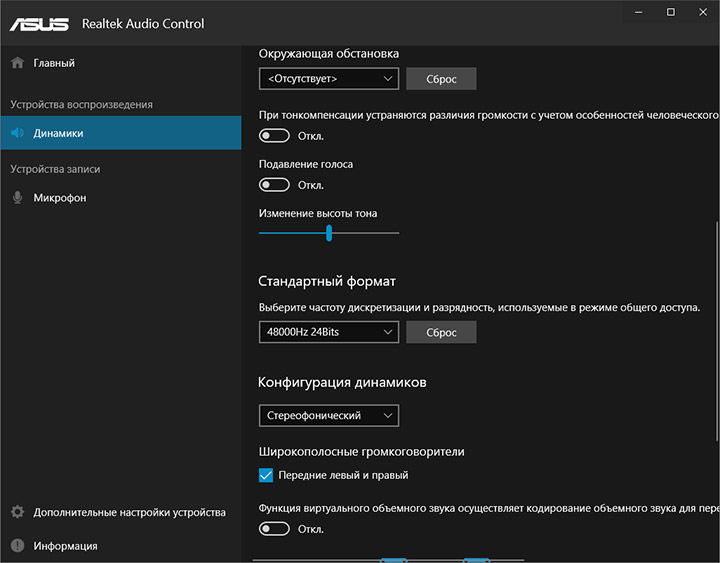Open the Стереофонический speaker configuration dropdown
The image size is (720, 563).
pyautogui.click(x=328, y=415)
